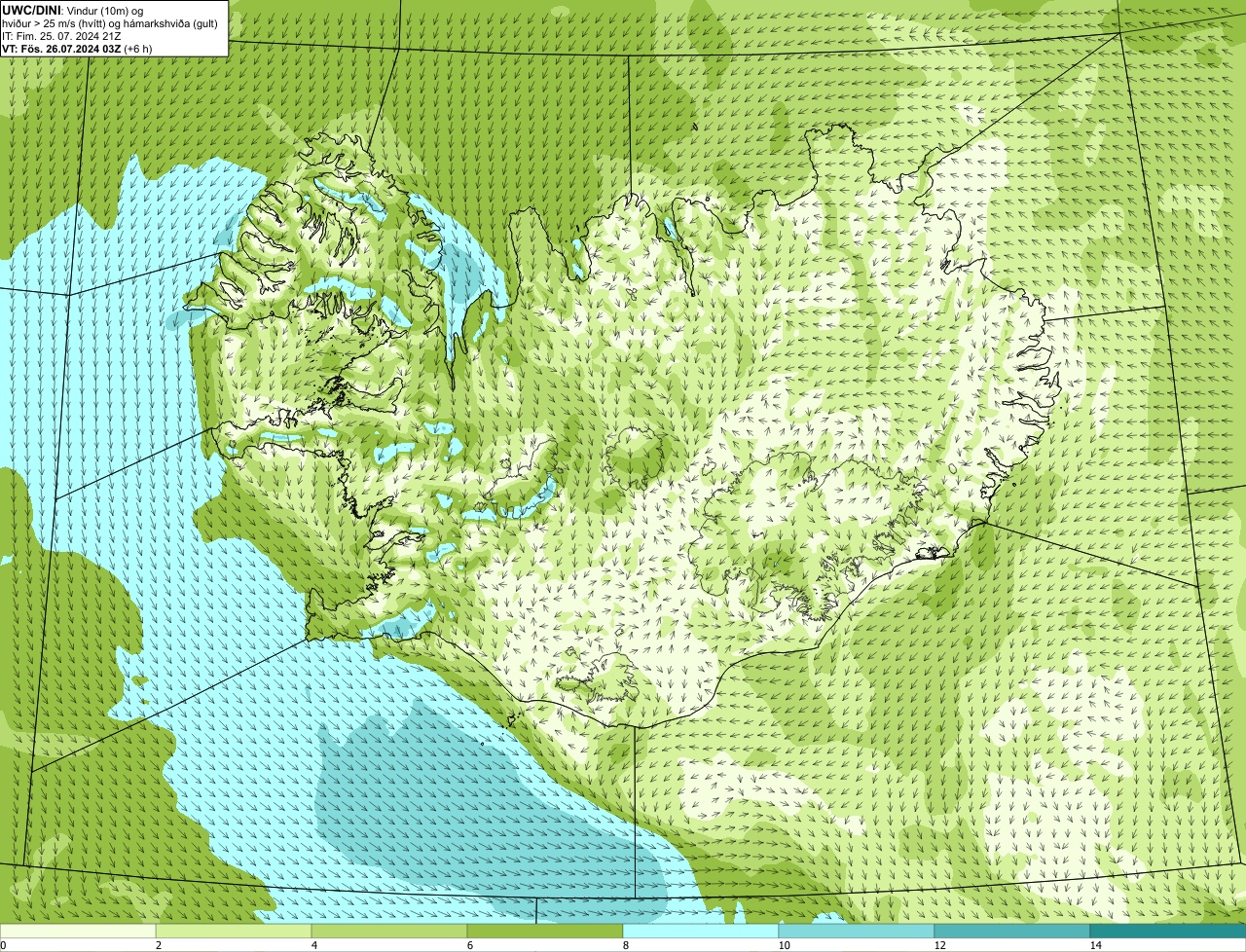Click the 'Vindur (10m) og' label
This screenshot has width=1246, height=952.
pos(105,10)
